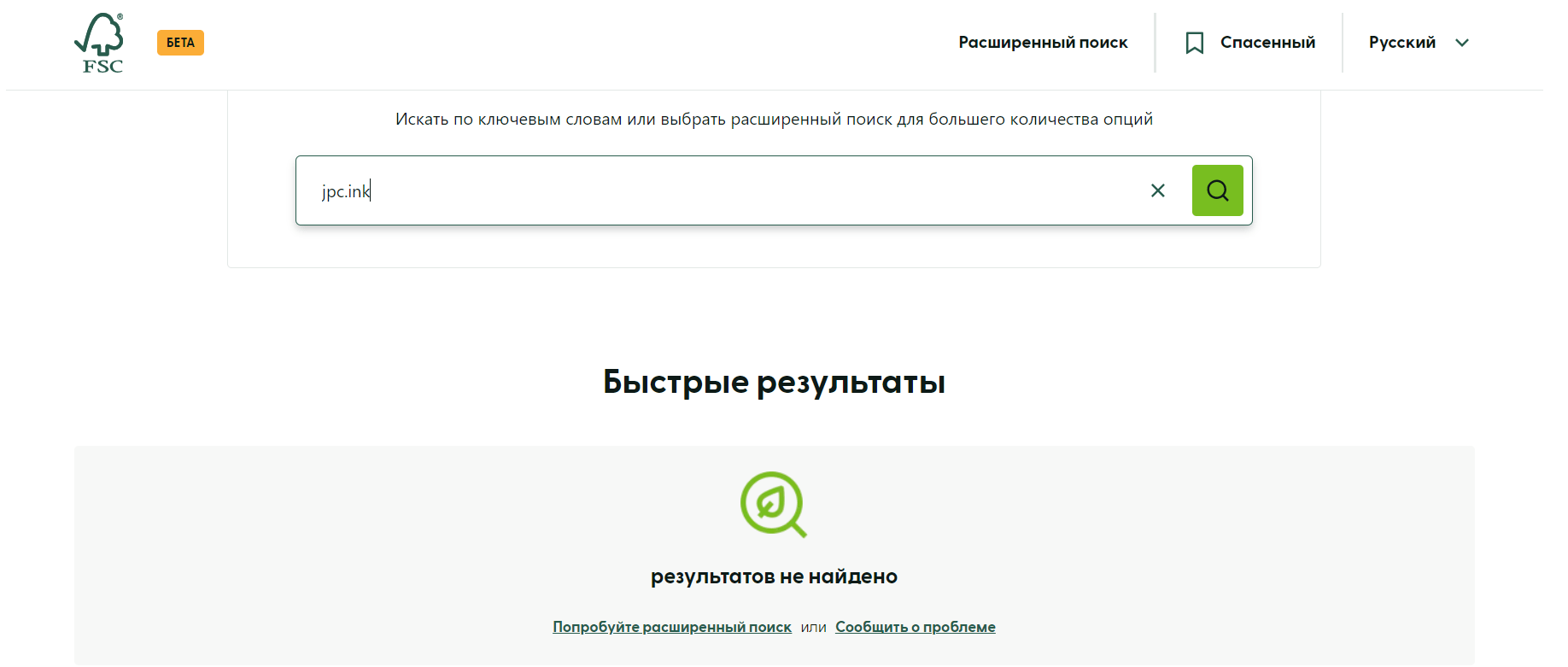Viewport: 1568px width, 667px height.
Task: Click the Быстрые результаты heading
Action: click(x=774, y=382)
